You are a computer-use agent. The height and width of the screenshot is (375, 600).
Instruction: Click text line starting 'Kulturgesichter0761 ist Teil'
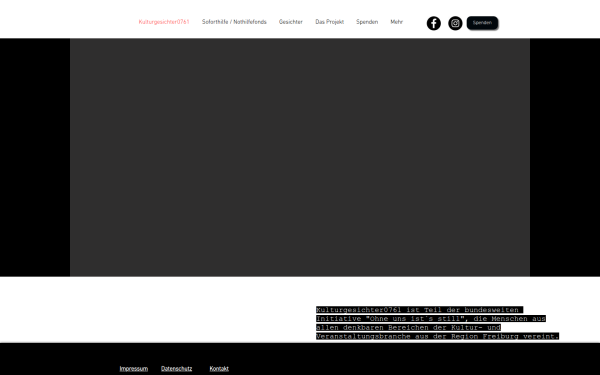[419, 310]
